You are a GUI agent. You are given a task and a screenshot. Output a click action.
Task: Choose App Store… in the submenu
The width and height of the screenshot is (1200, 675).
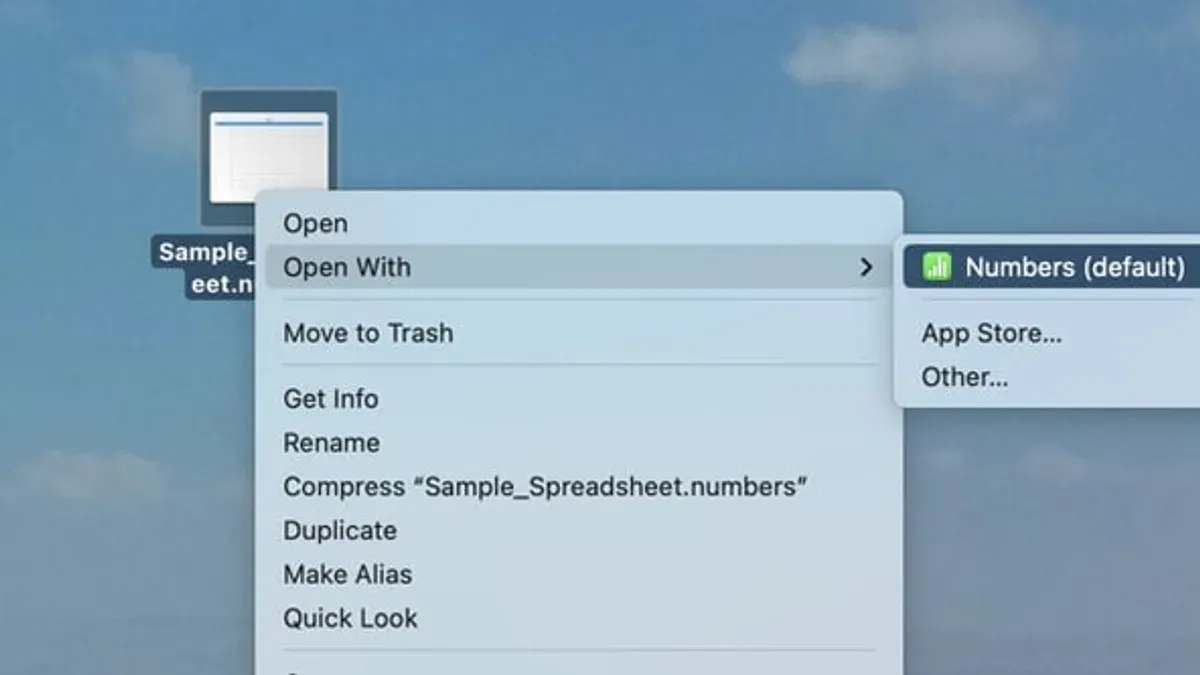tap(991, 334)
